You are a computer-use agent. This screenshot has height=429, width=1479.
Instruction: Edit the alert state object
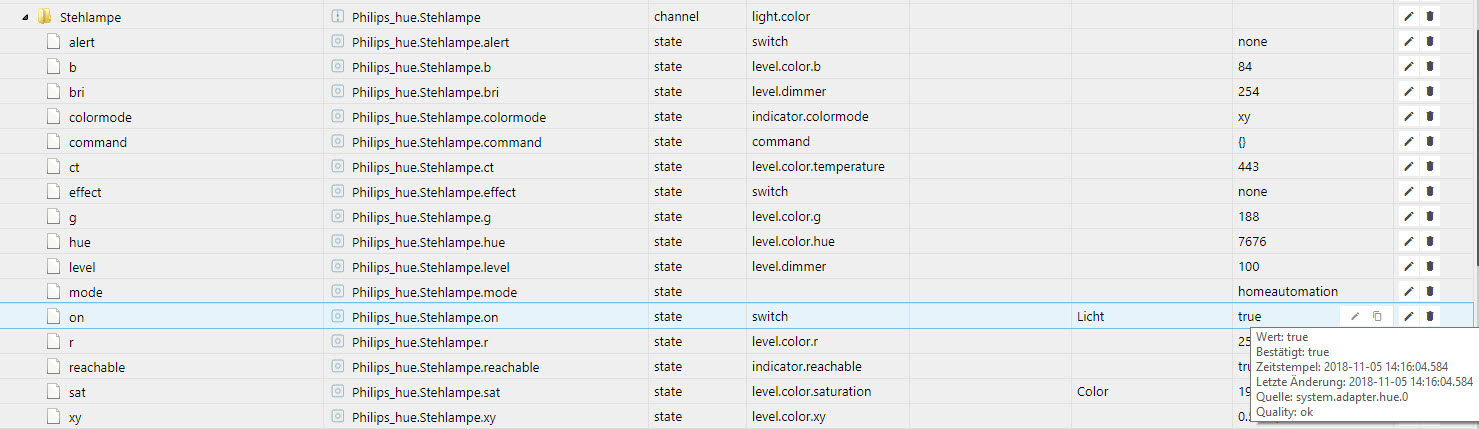(x=1408, y=42)
